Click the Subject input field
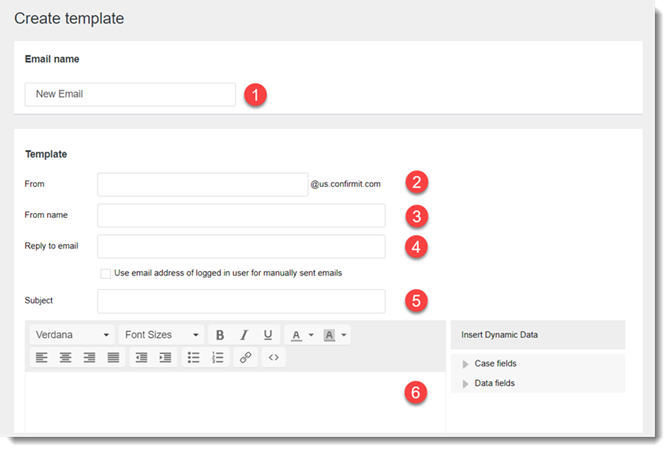Viewport: 670px width, 452px height. tap(241, 301)
